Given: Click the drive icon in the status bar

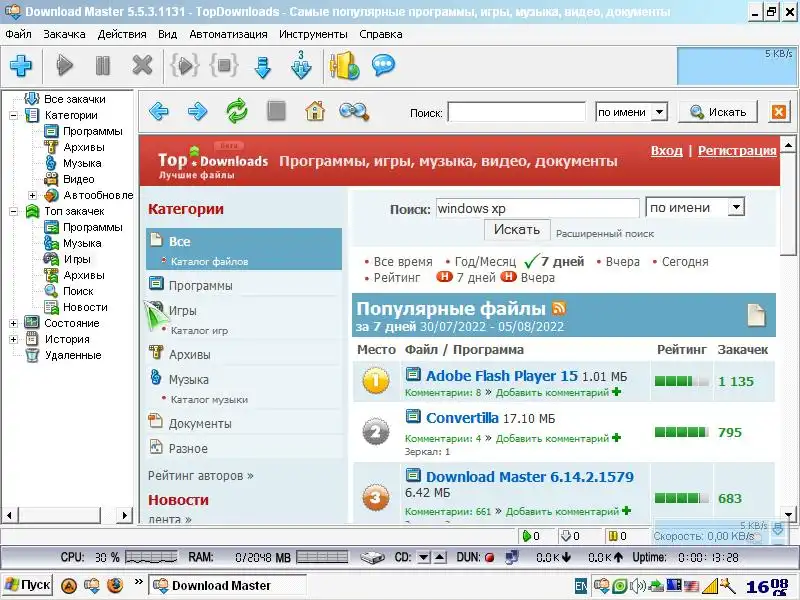Looking at the screenshot, I should click(372, 557).
